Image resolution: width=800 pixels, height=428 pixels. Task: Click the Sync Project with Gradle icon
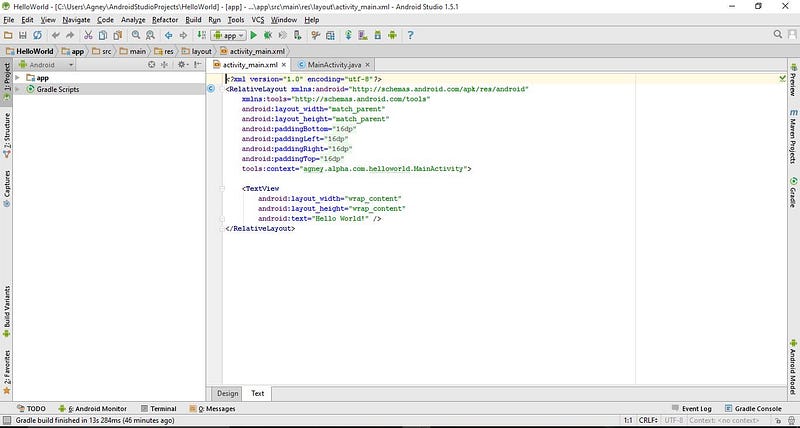[348, 35]
